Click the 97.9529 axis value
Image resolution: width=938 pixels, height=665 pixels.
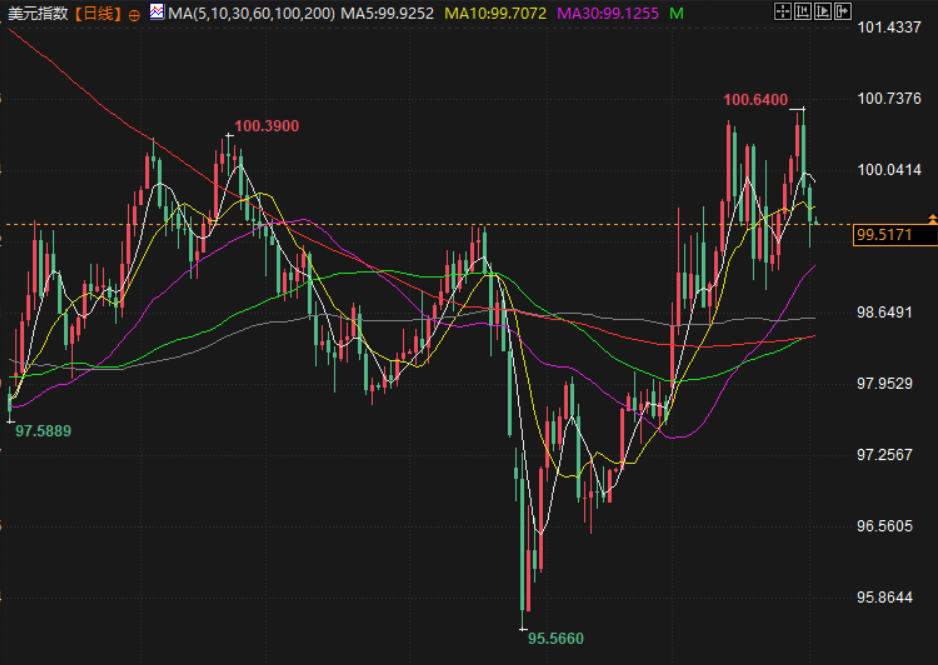pyautogui.click(x=885, y=383)
